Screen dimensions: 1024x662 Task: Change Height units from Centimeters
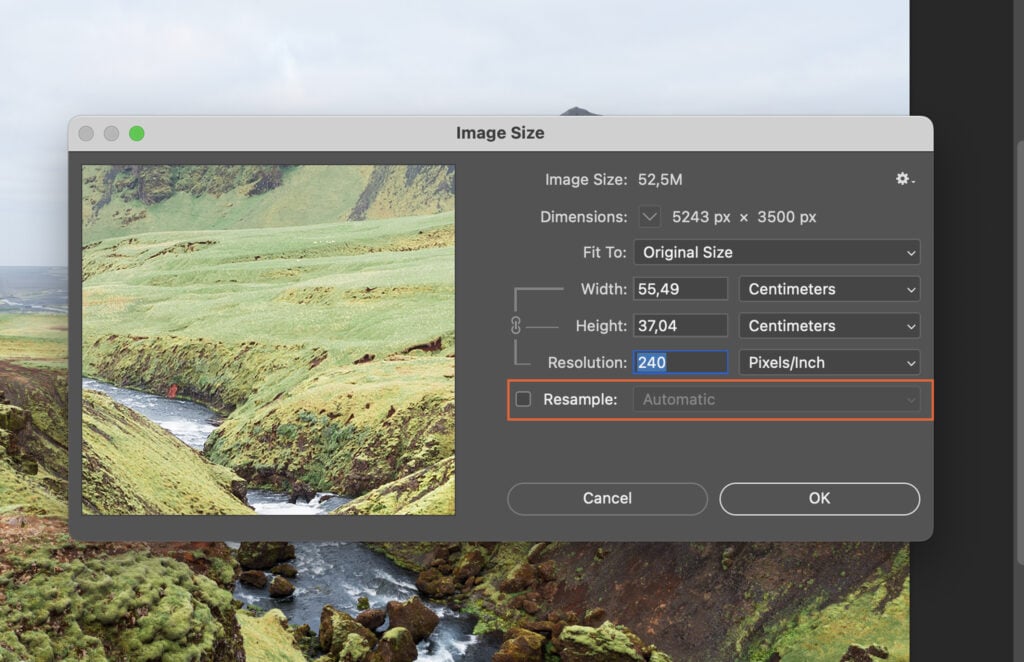click(x=829, y=325)
